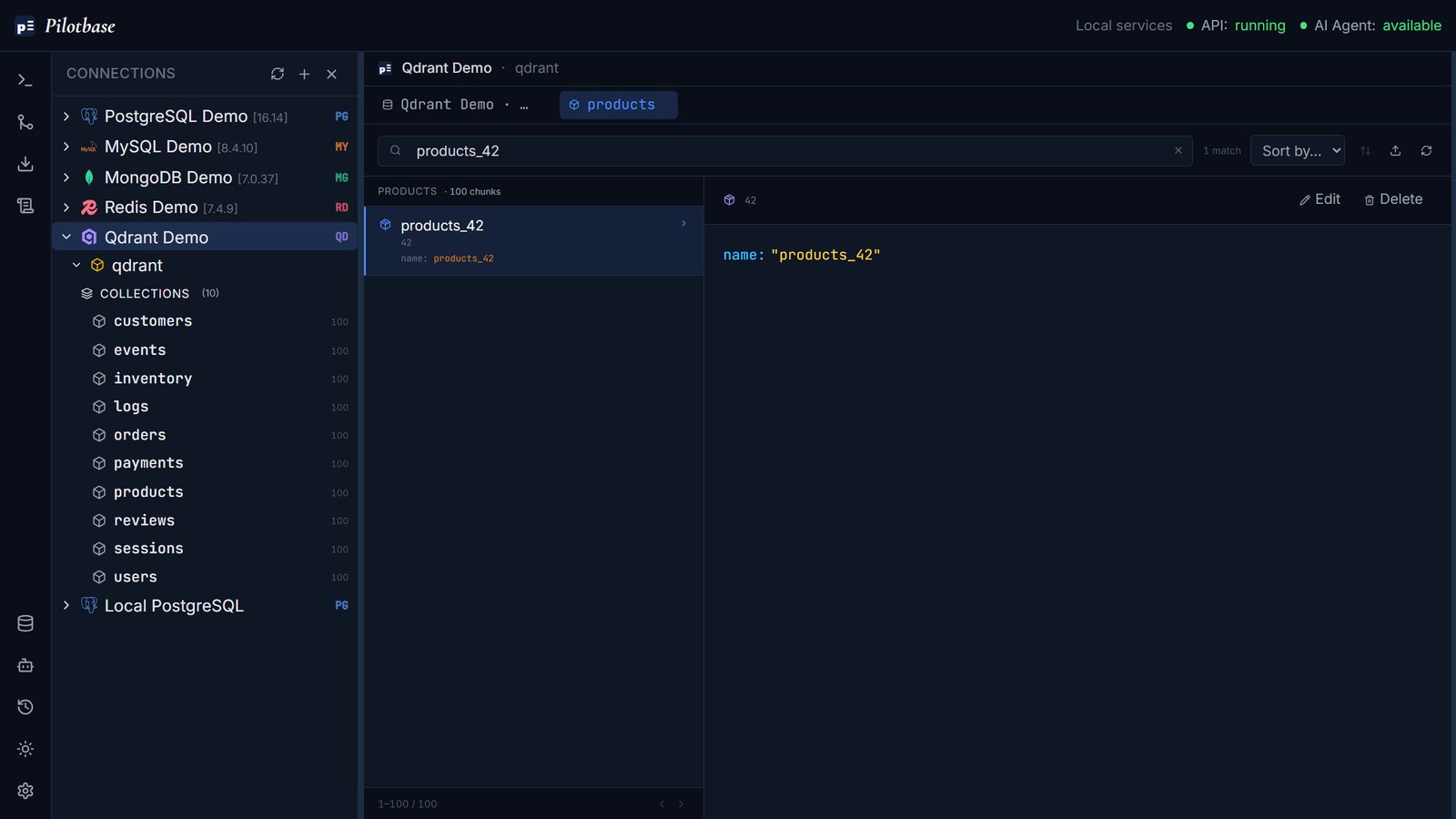Collapse the Qdrant Demo connection
The image size is (1456, 819).
[66, 237]
